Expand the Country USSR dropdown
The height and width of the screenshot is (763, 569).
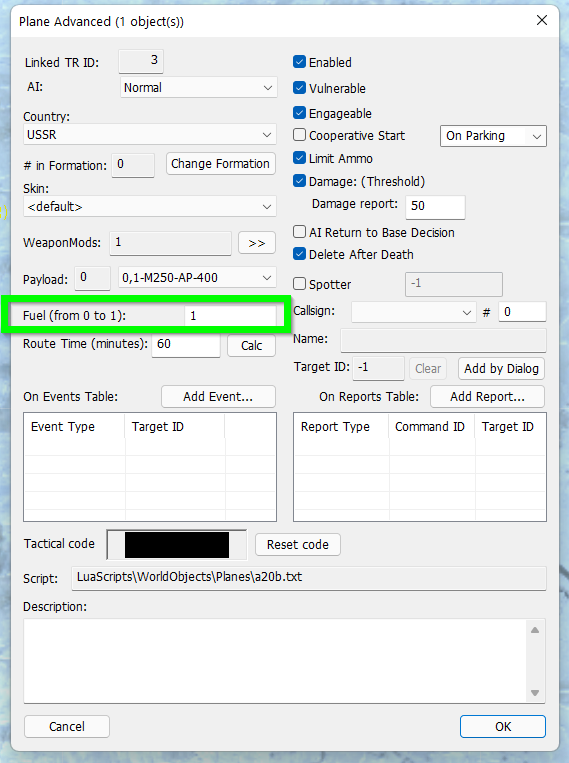click(x=149, y=135)
